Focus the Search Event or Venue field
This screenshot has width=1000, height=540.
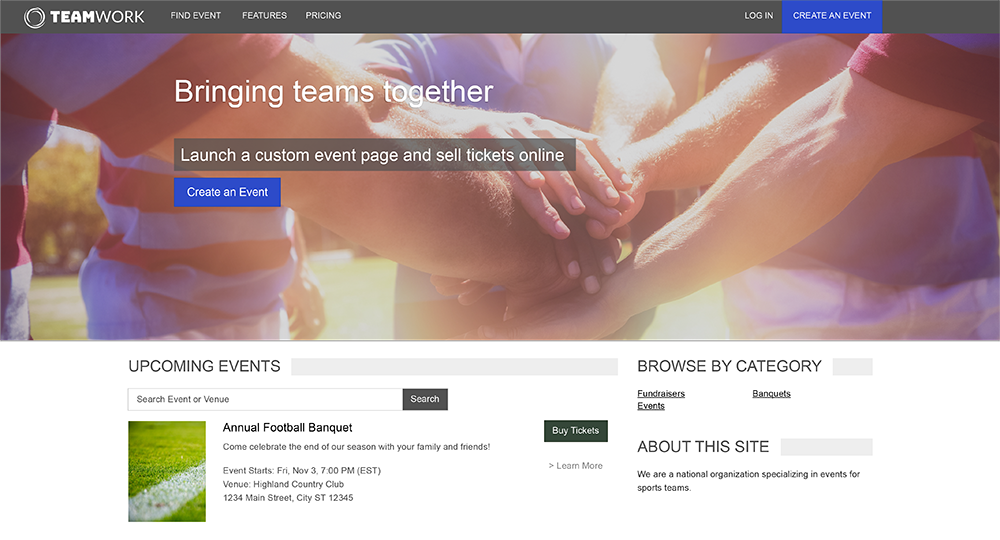pos(265,399)
